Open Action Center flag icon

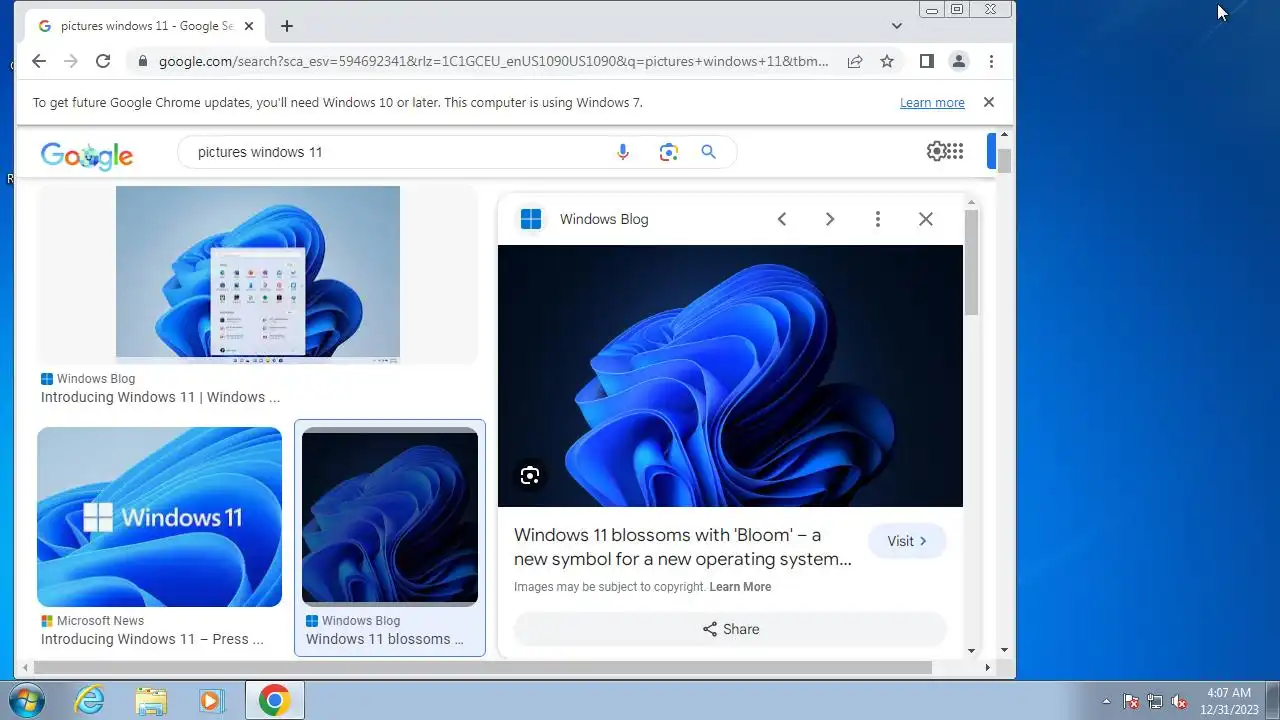coord(1131,701)
